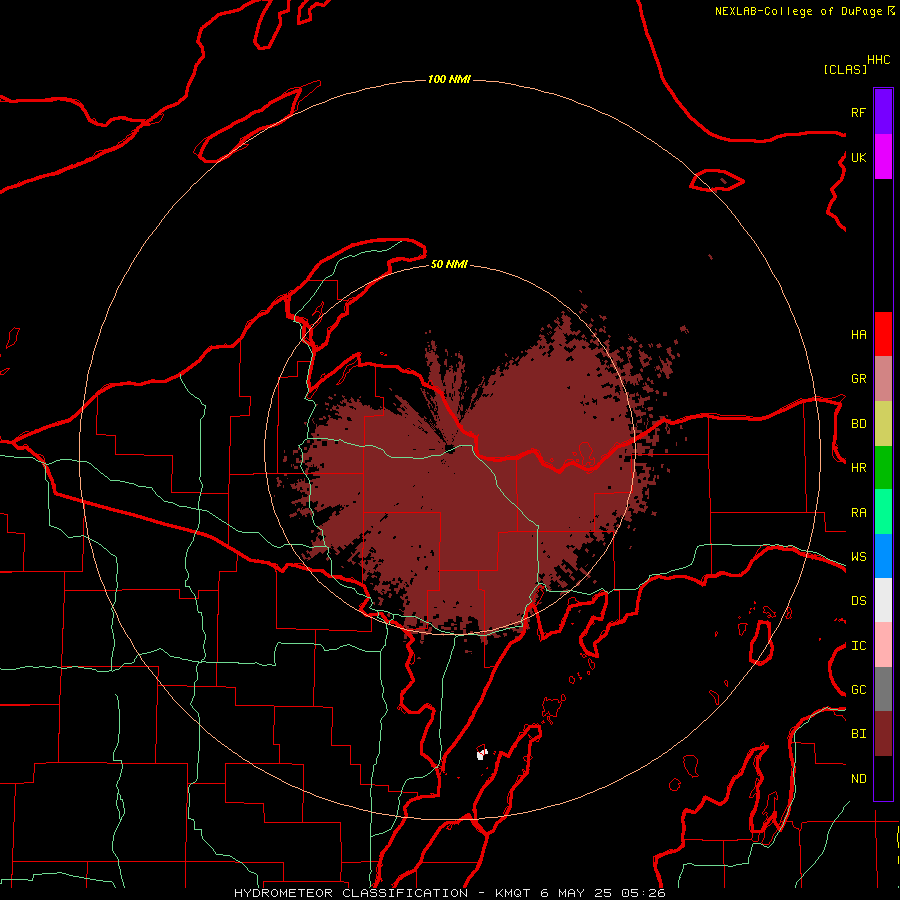The width and height of the screenshot is (900, 900).
Task: Click the ND black legend swatch
Action: coord(883,778)
